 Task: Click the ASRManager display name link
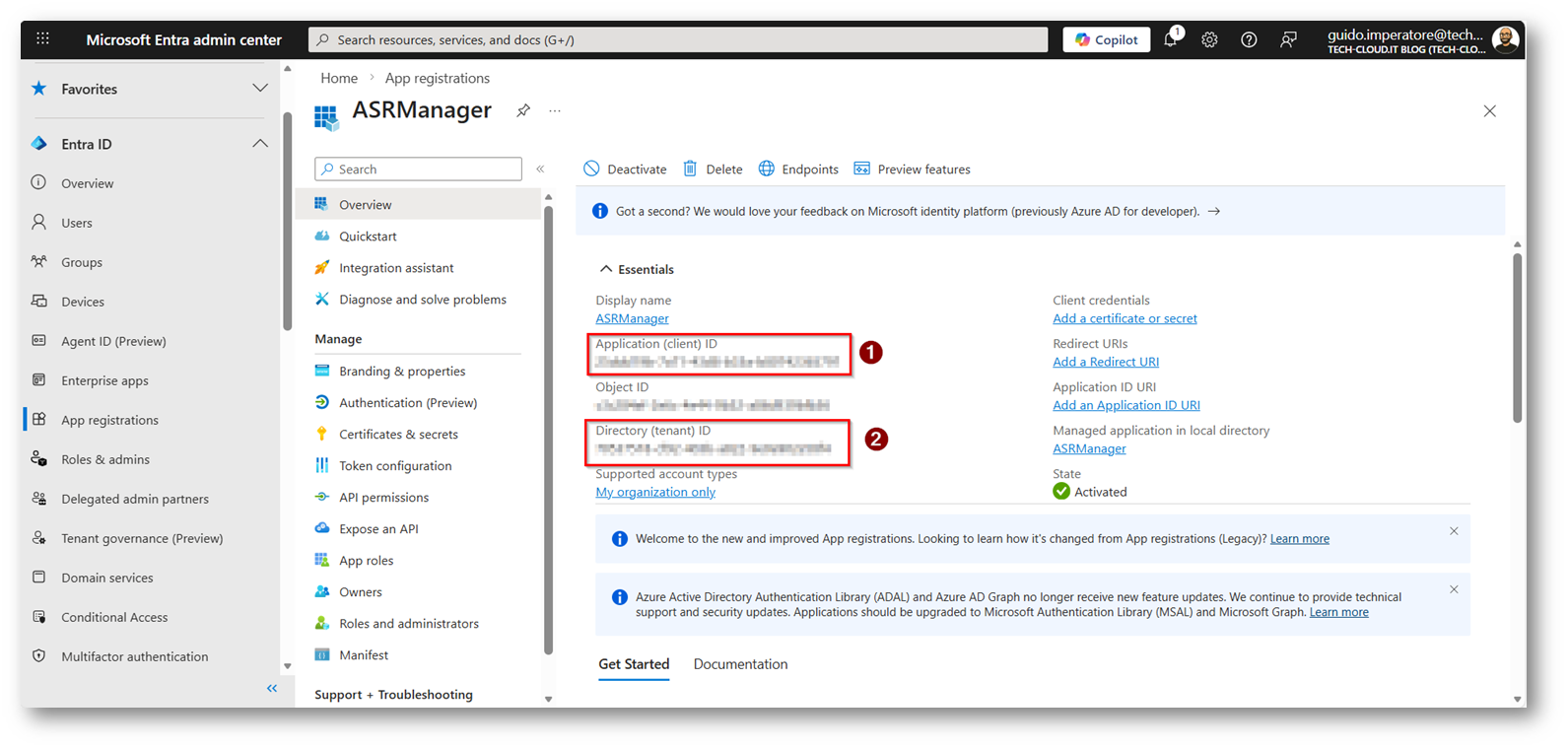click(x=632, y=318)
